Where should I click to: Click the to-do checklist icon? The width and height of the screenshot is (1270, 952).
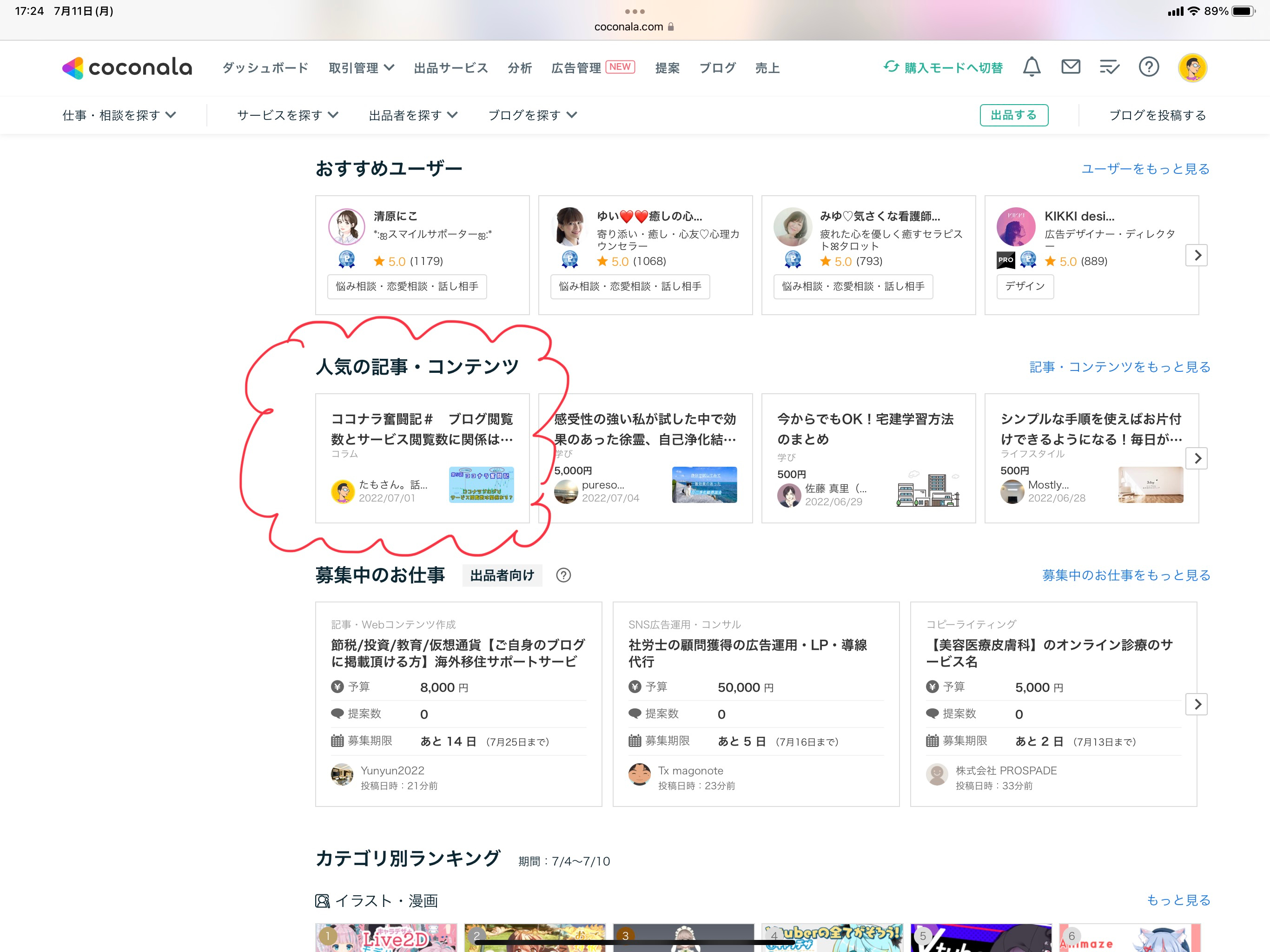tap(1109, 67)
